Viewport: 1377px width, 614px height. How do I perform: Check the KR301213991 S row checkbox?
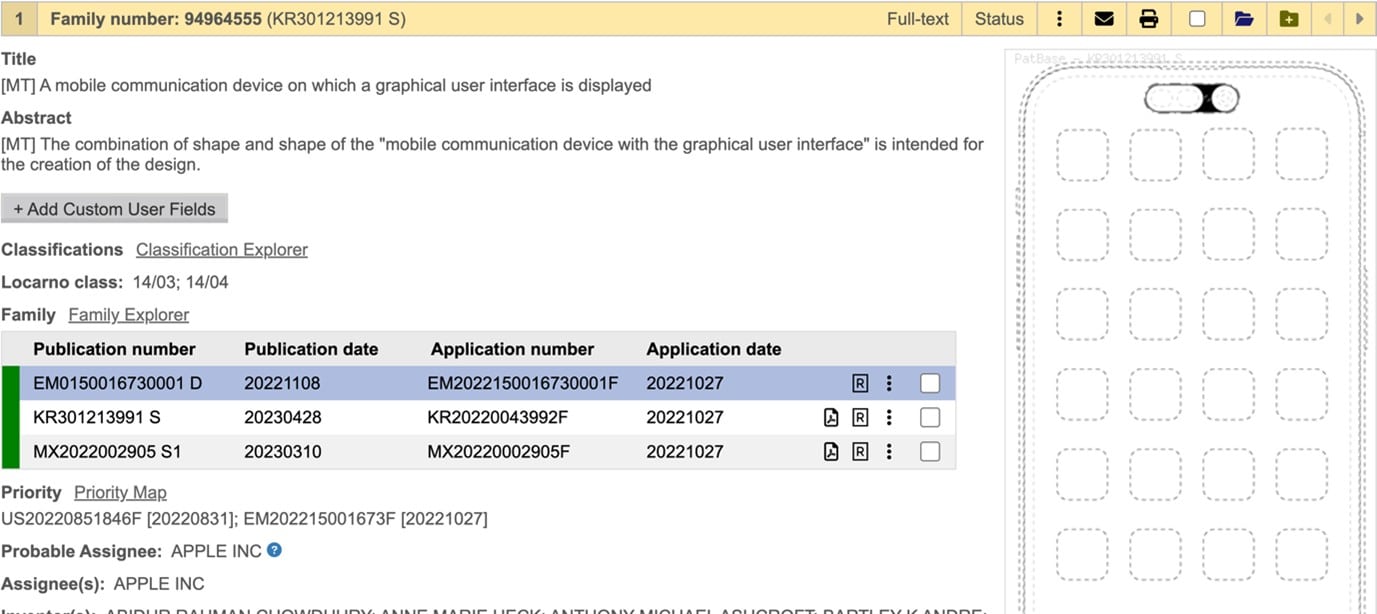coord(930,418)
